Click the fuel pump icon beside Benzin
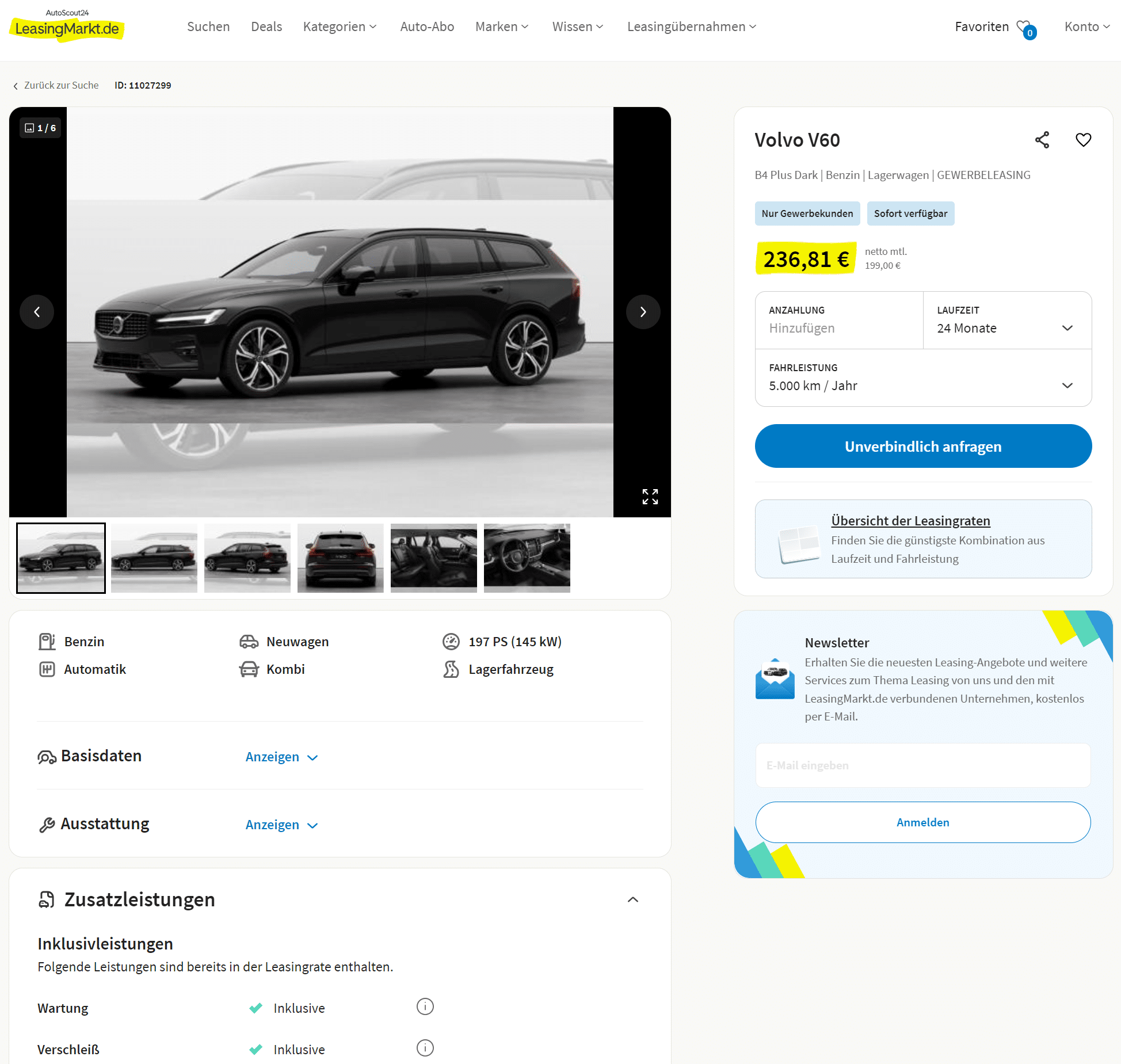1121x1064 pixels. (x=47, y=642)
